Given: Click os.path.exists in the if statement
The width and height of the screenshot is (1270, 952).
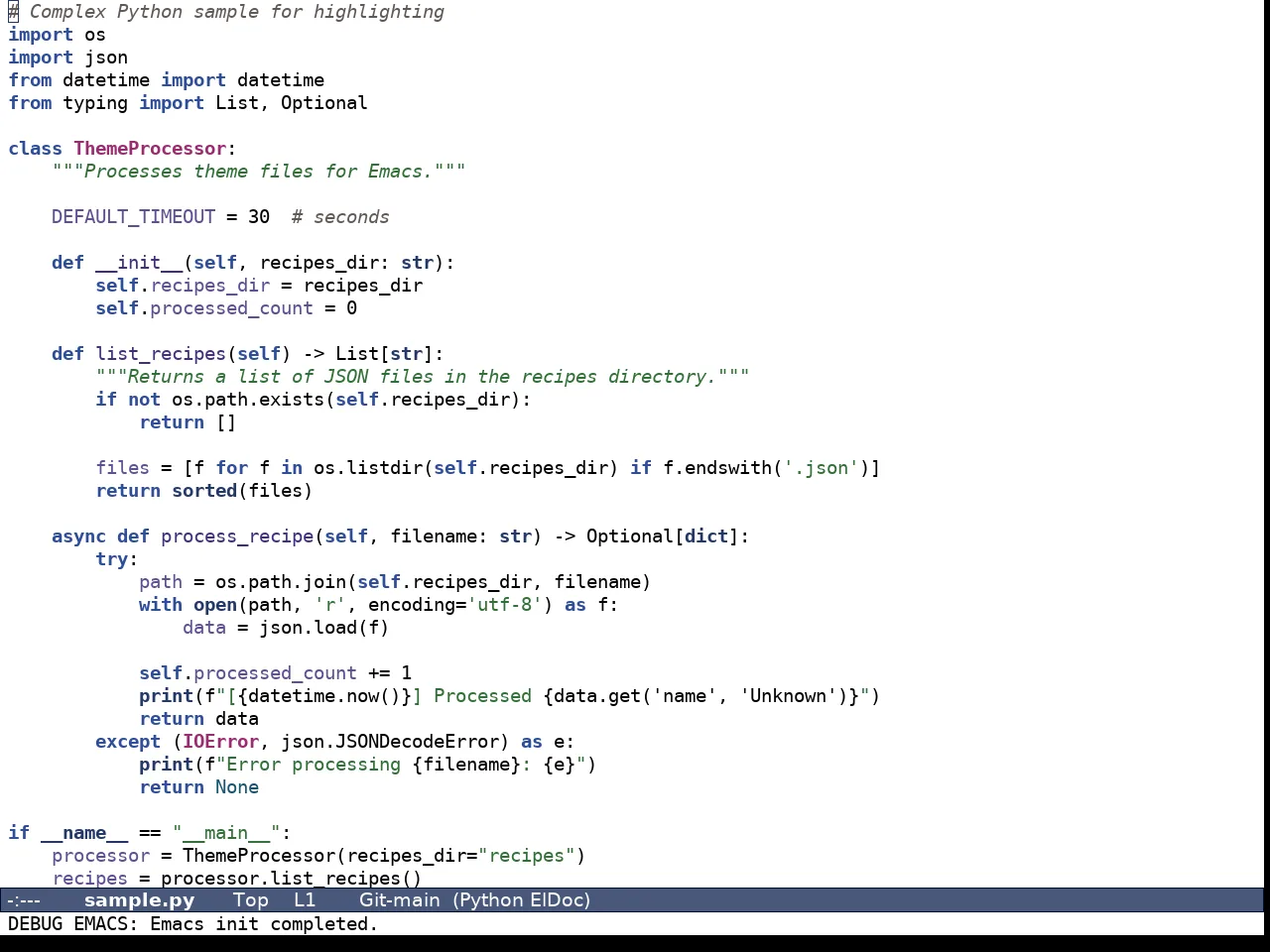Looking at the screenshot, I should 248,400.
